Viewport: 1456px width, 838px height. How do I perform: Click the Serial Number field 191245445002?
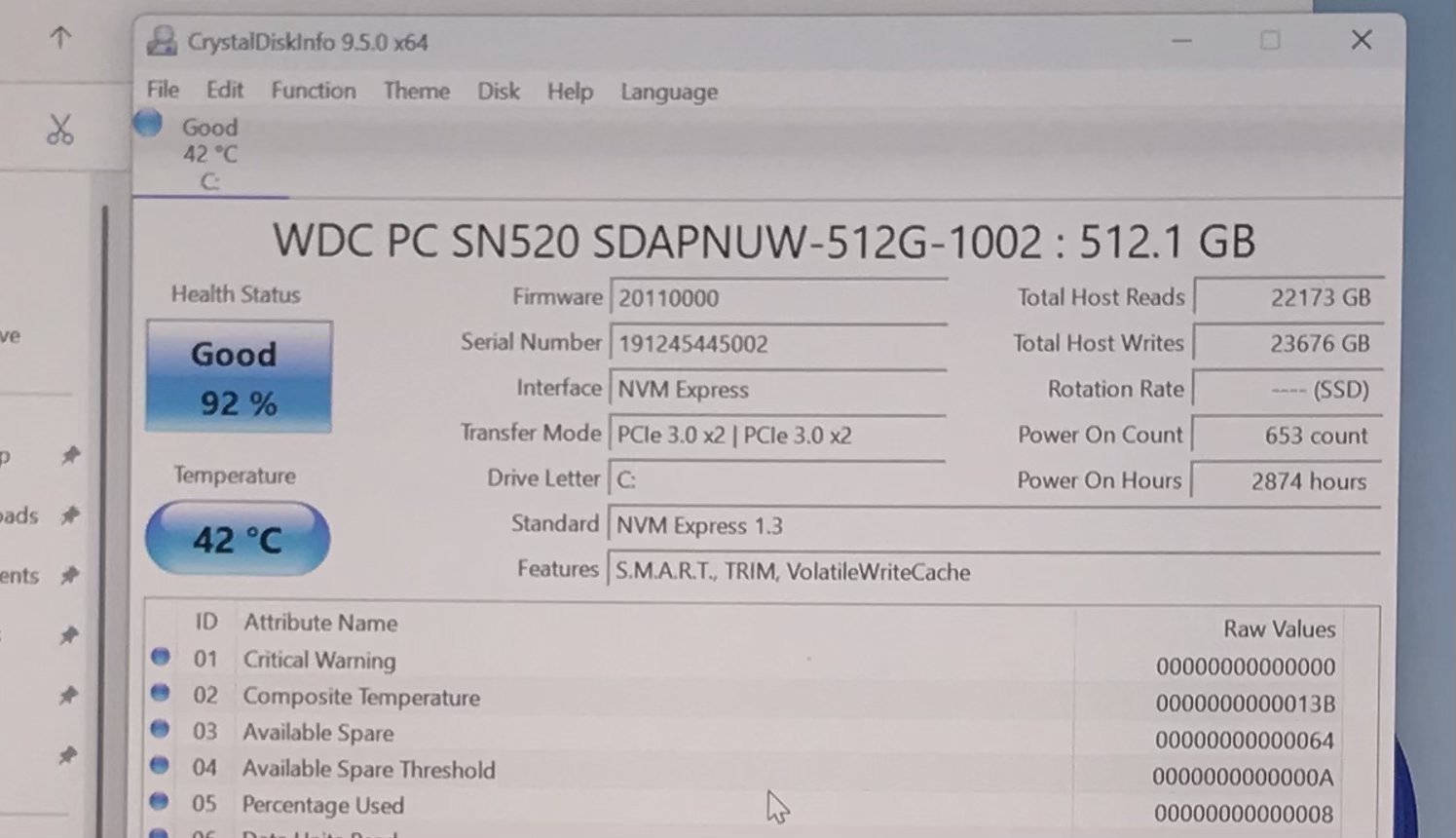777,343
